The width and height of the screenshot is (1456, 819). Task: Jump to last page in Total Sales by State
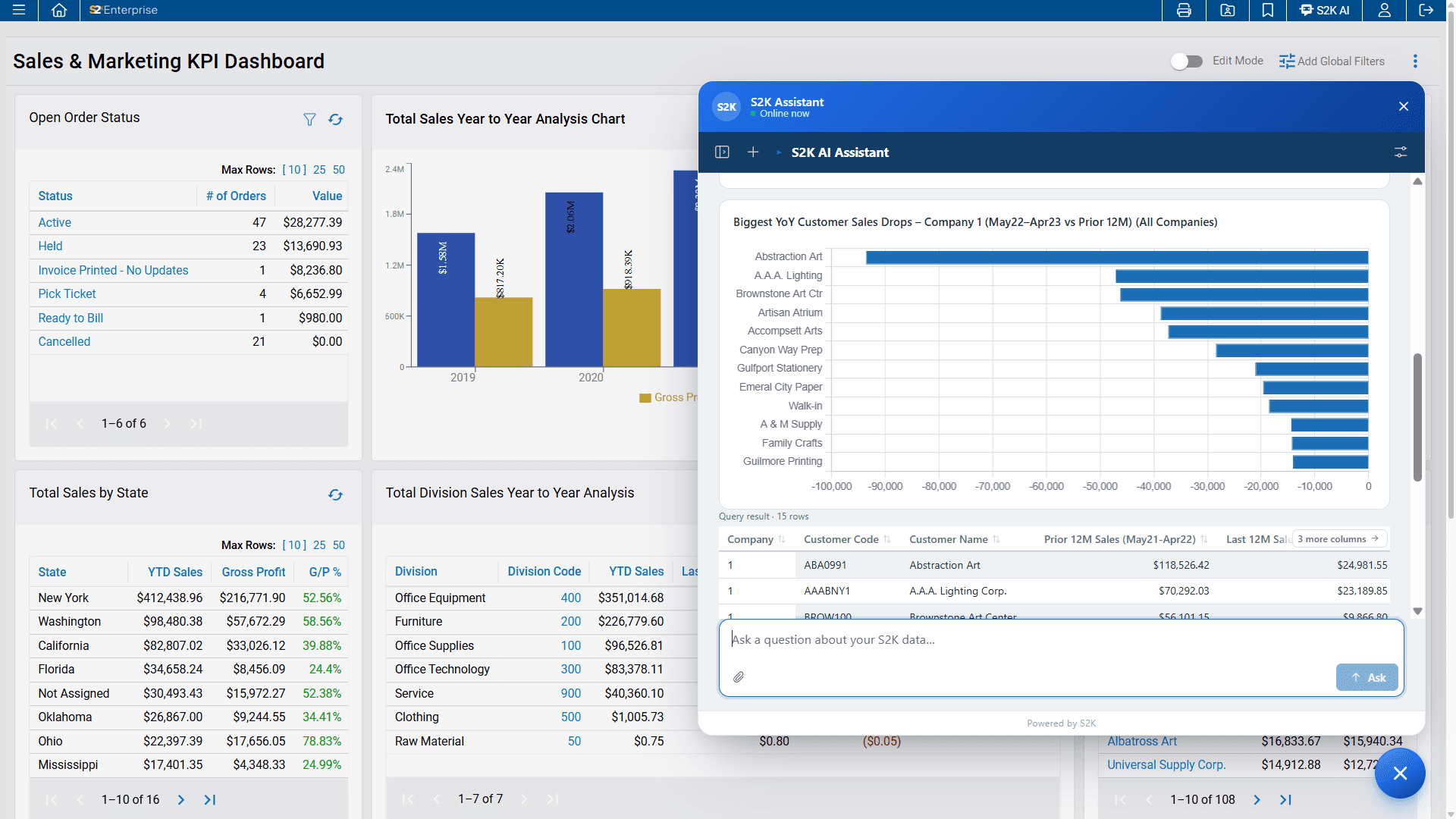click(209, 799)
